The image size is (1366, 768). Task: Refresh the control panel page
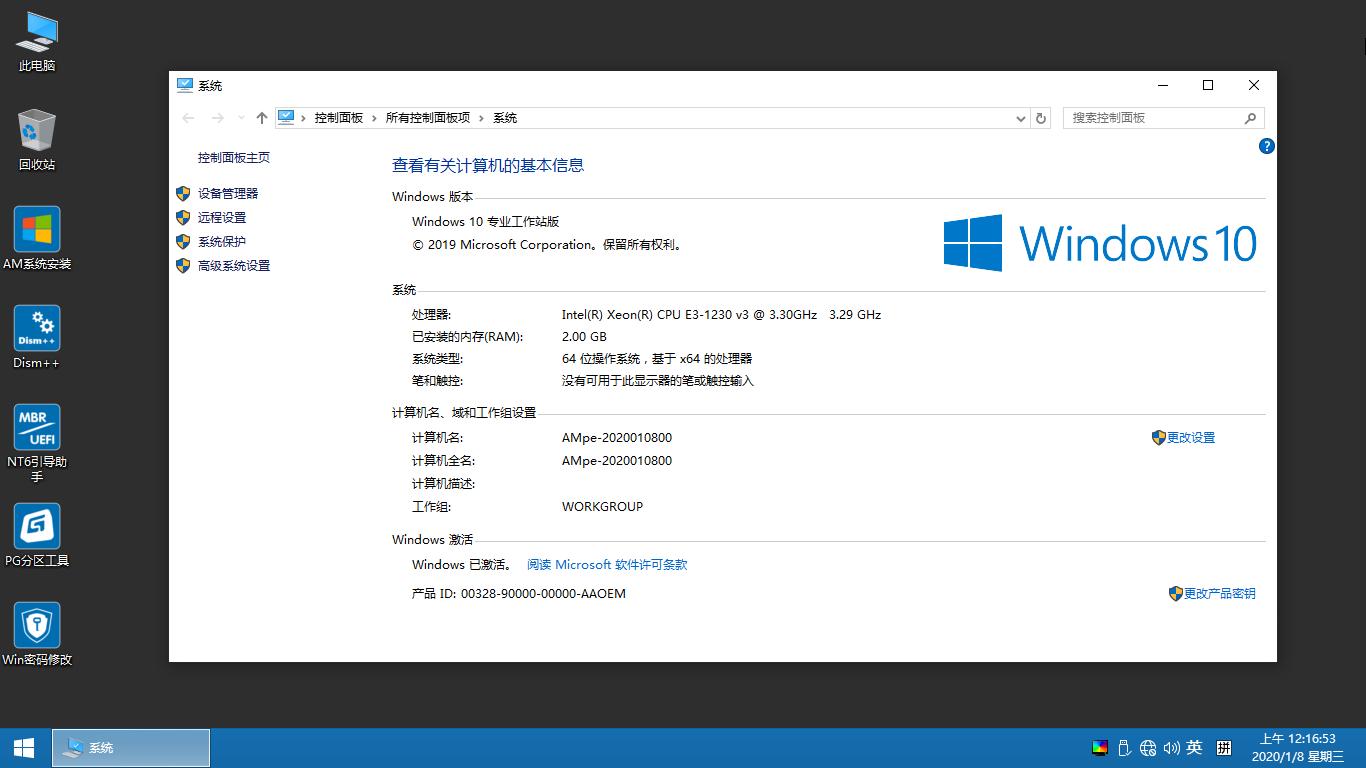coord(1041,118)
